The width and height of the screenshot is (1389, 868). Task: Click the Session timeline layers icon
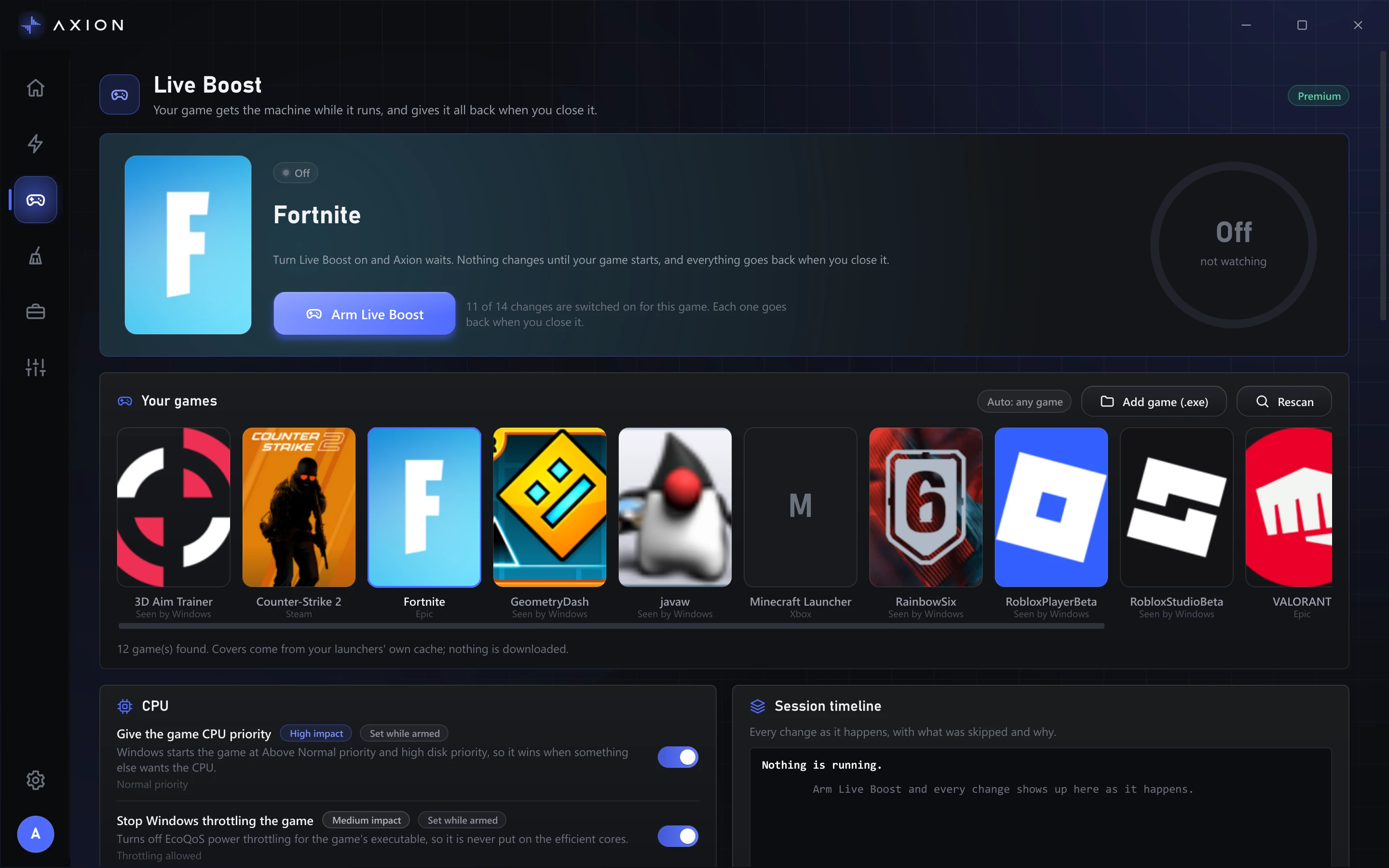click(758, 706)
